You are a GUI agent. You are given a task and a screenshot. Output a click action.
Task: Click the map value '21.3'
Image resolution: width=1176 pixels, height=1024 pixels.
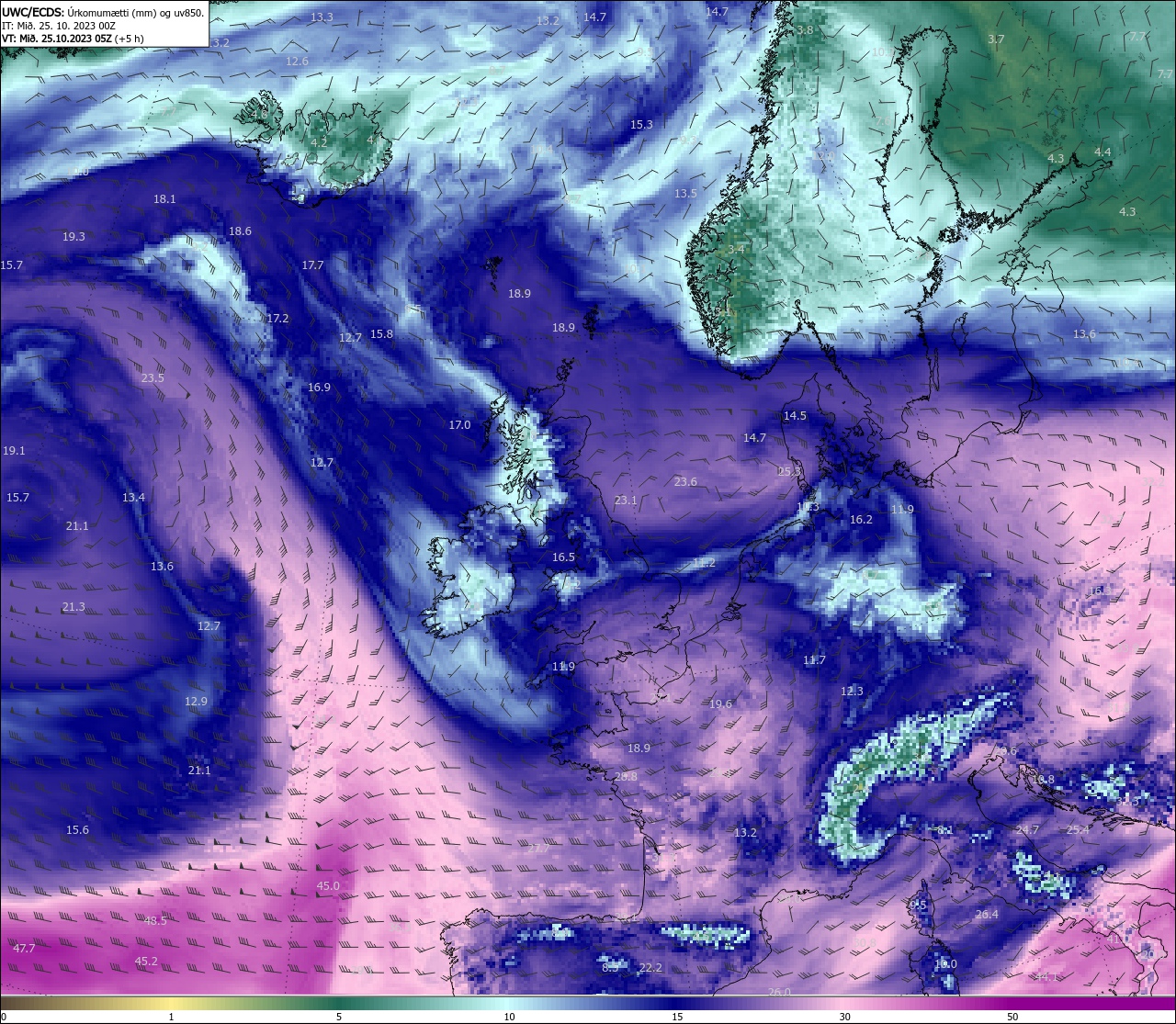tap(73, 607)
